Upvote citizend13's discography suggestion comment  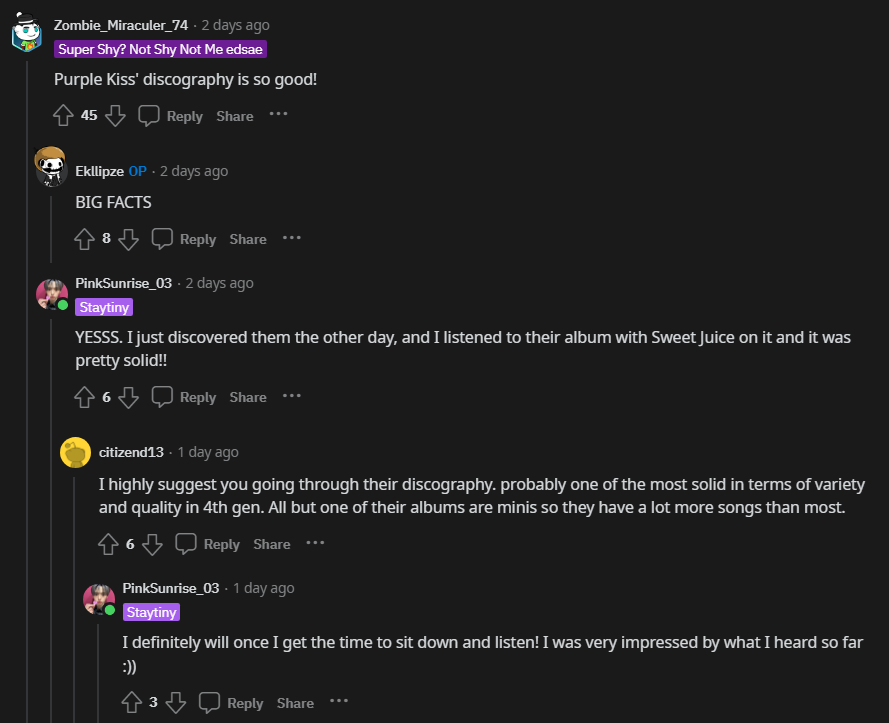click(109, 544)
